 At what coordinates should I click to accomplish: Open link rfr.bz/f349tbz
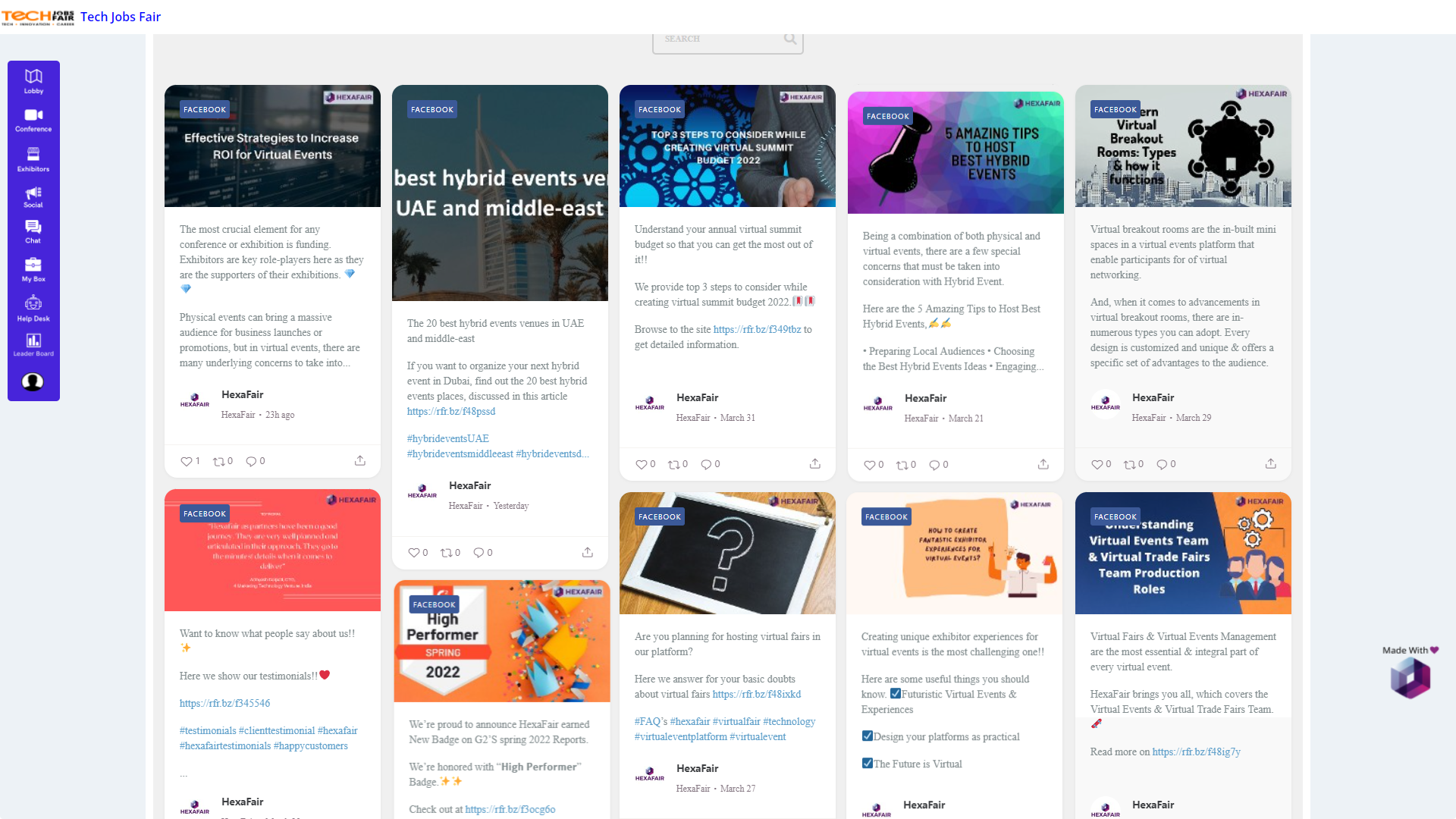[757, 330]
